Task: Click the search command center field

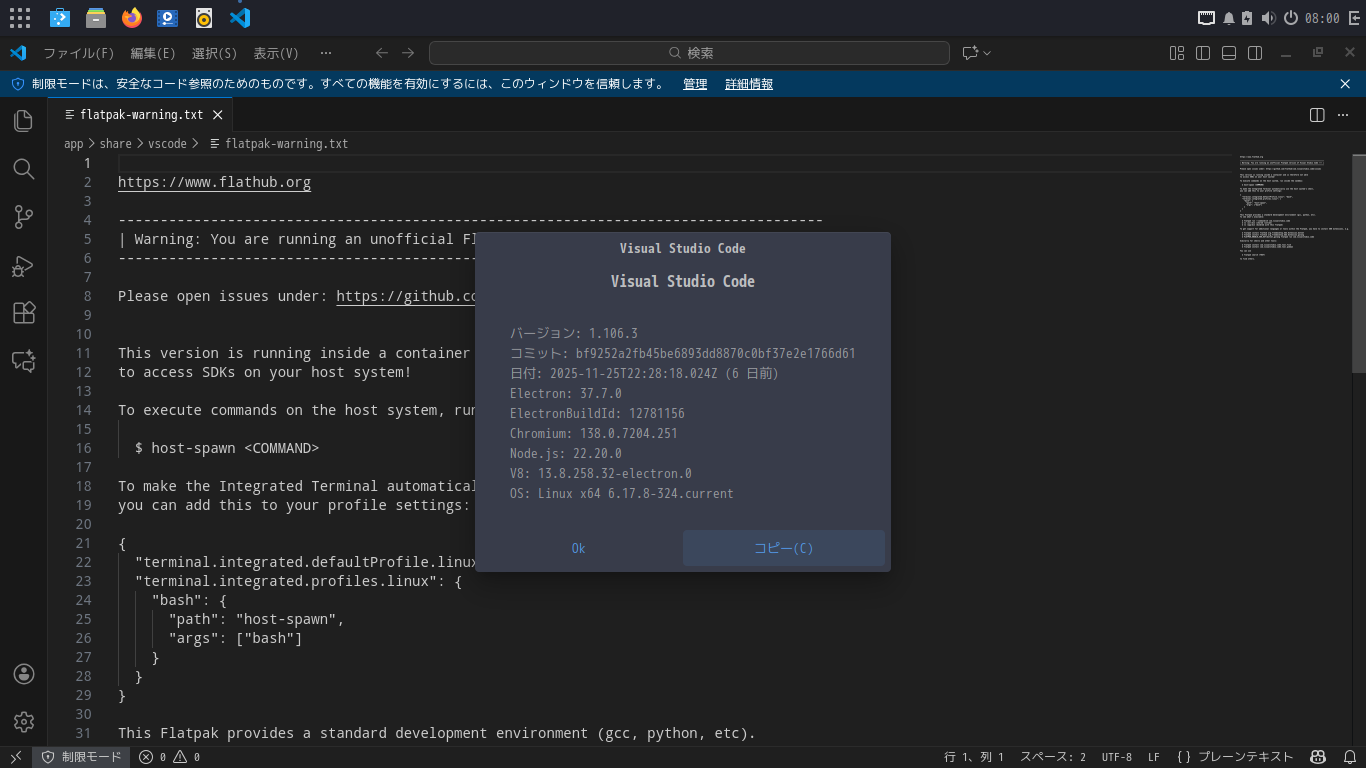Action: pyautogui.click(x=689, y=53)
